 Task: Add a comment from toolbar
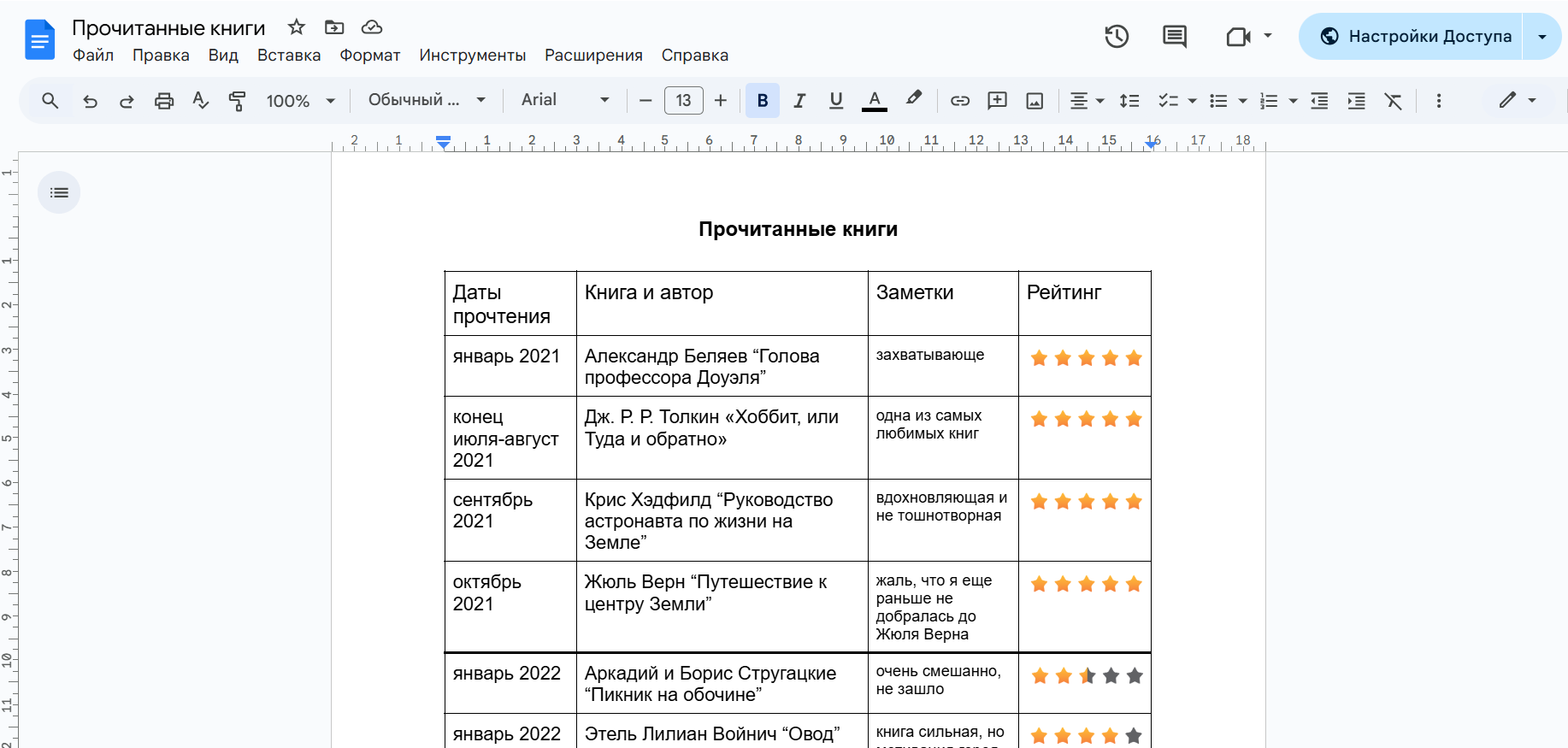click(997, 101)
